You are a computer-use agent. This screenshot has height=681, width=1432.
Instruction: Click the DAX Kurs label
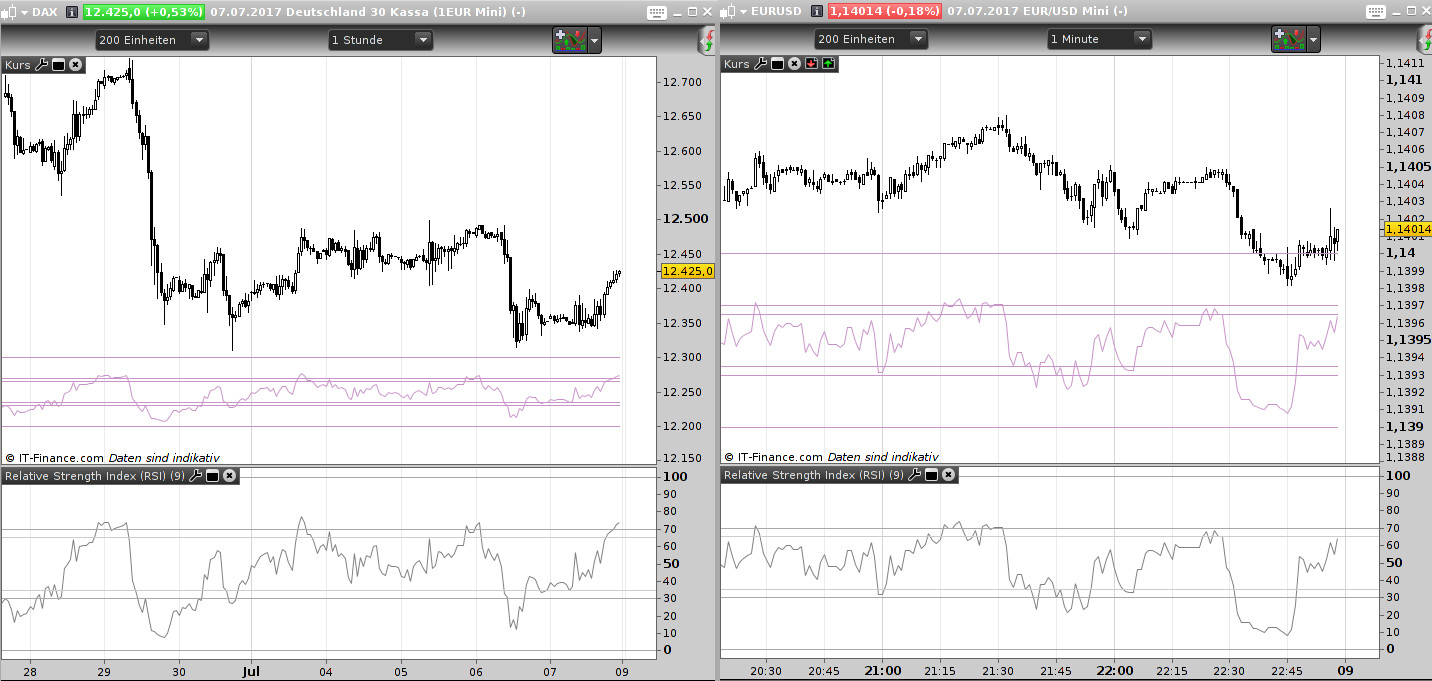pyautogui.click(x=18, y=65)
